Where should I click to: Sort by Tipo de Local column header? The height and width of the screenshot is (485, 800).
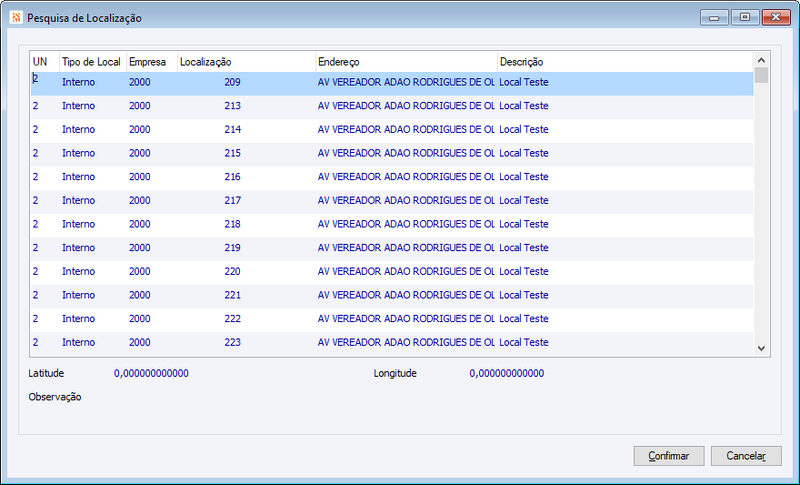92,62
